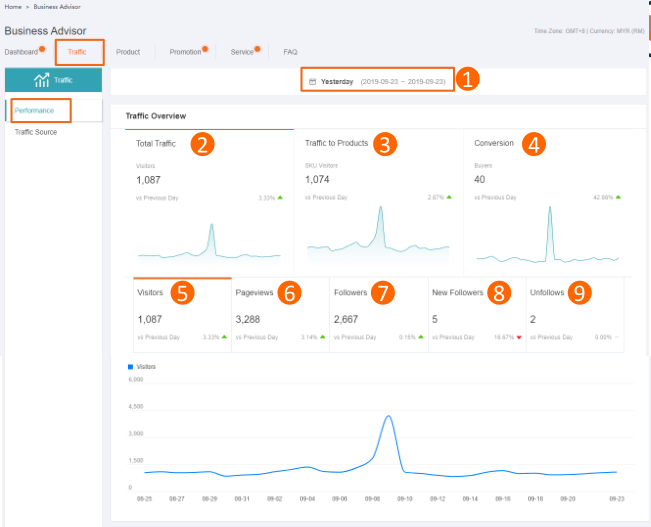Click the green up arrow in Total Traffic
The width and height of the screenshot is (651, 527).
pos(280,198)
